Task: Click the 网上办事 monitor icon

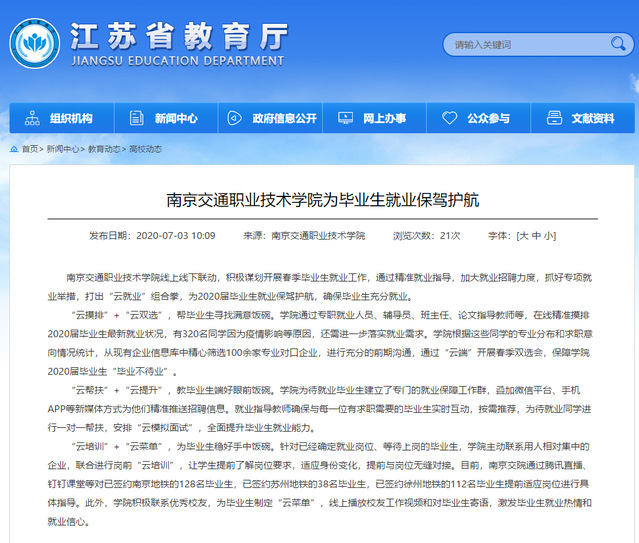Action: pos(346,118)
